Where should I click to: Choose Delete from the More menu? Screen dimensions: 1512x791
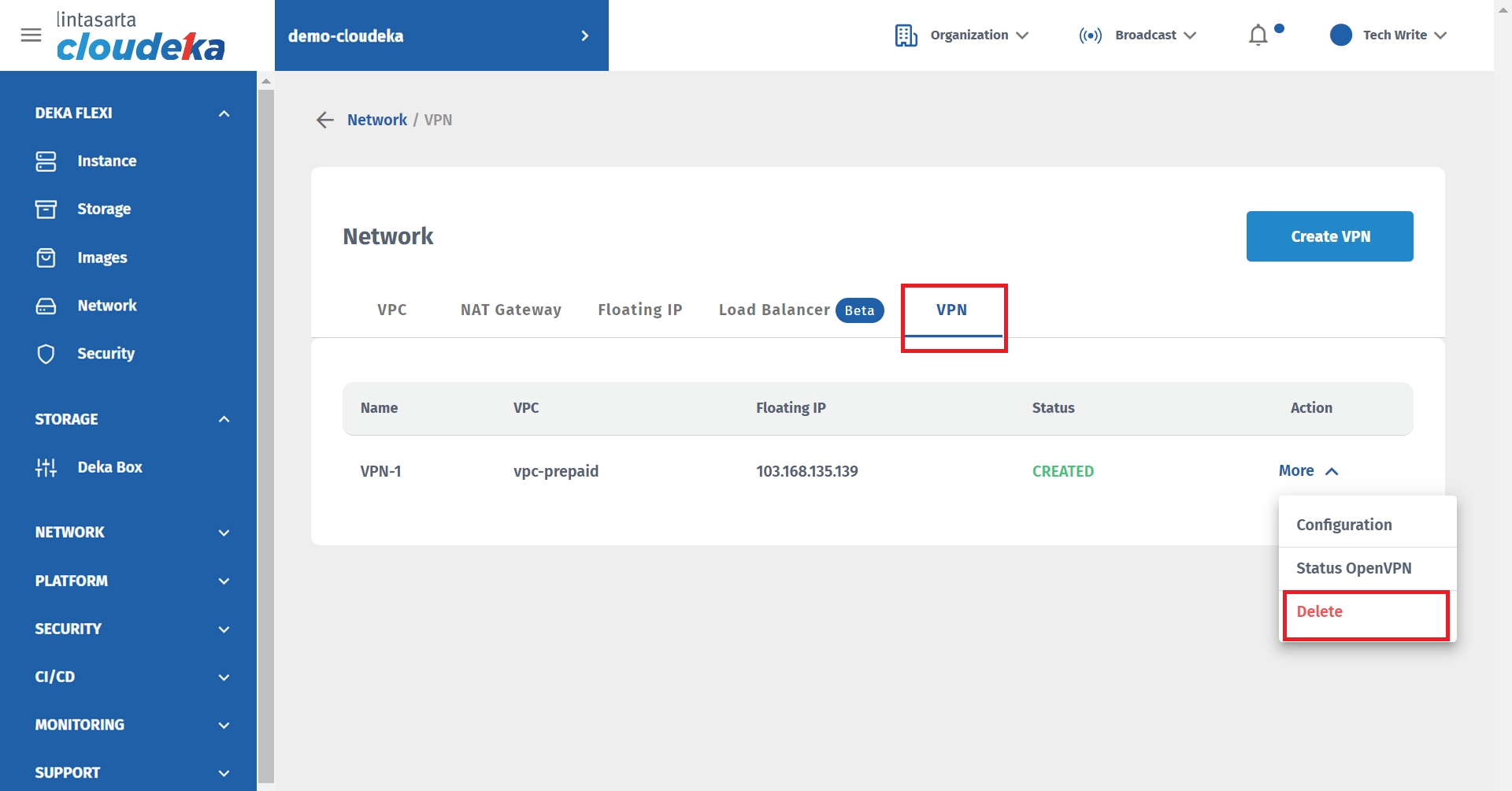point(1320,611)
